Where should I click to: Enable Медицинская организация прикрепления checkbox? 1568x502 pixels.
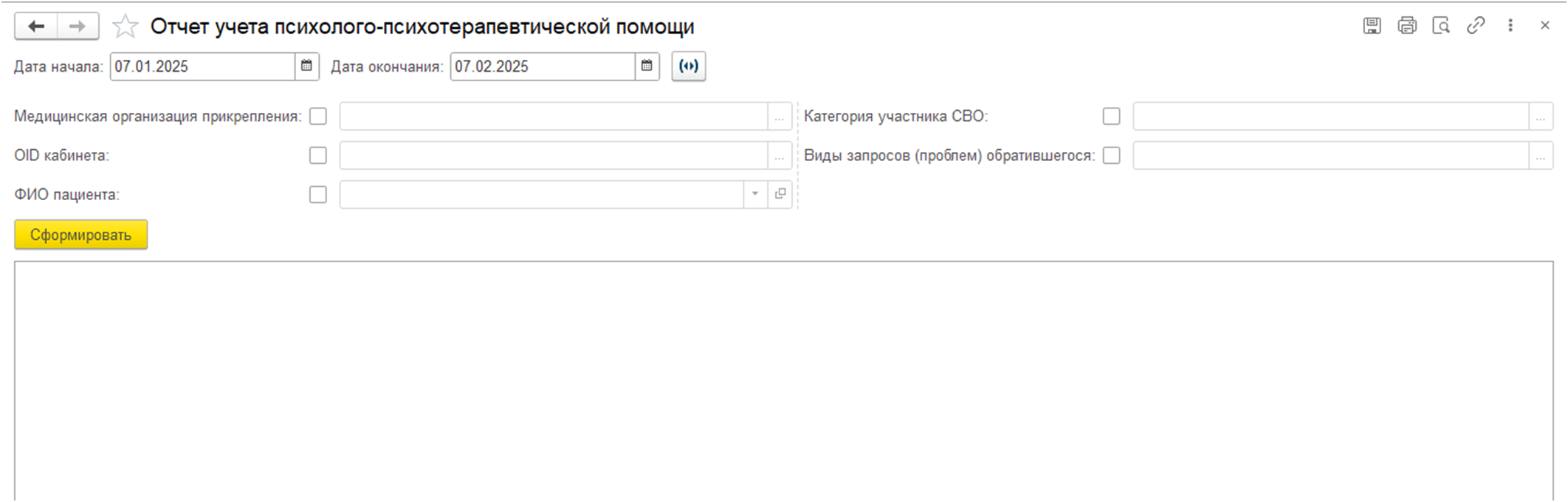click(318, 117)
